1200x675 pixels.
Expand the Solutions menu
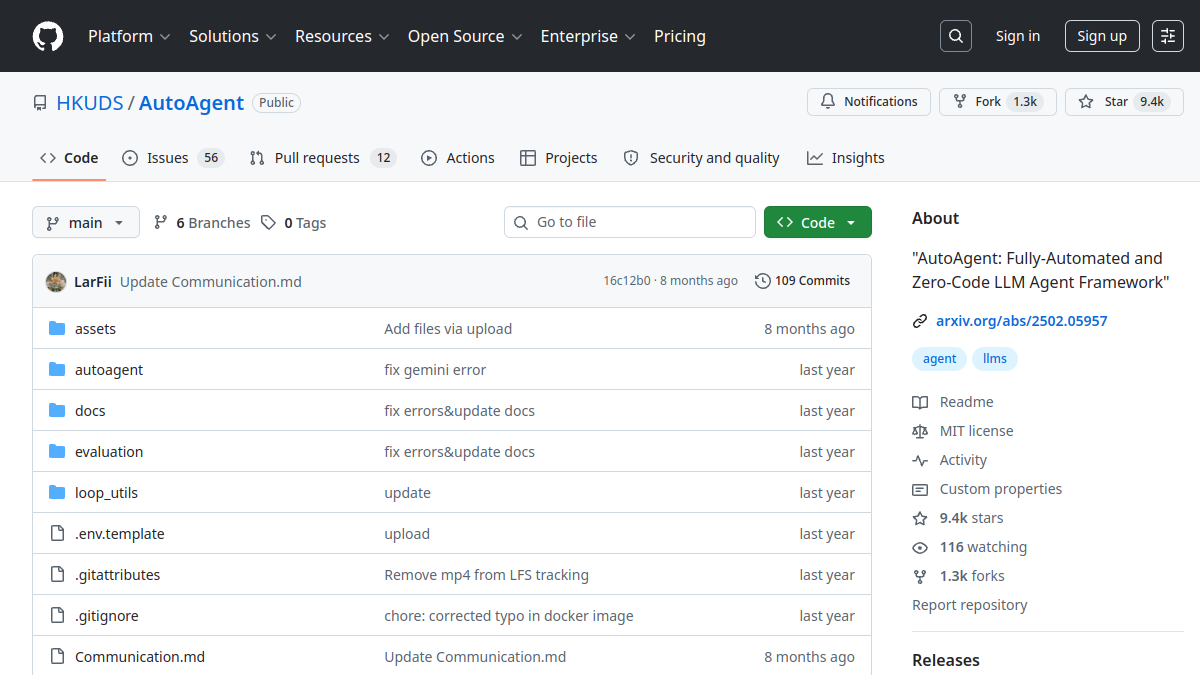pyautogui.click(x=232, y=36)
